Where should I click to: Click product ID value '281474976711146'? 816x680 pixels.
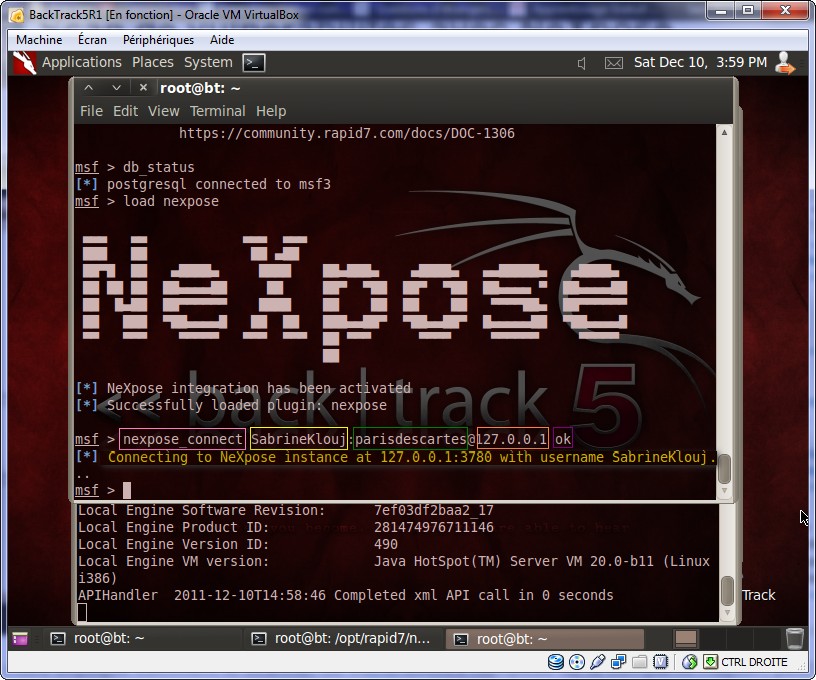[434, 528]
